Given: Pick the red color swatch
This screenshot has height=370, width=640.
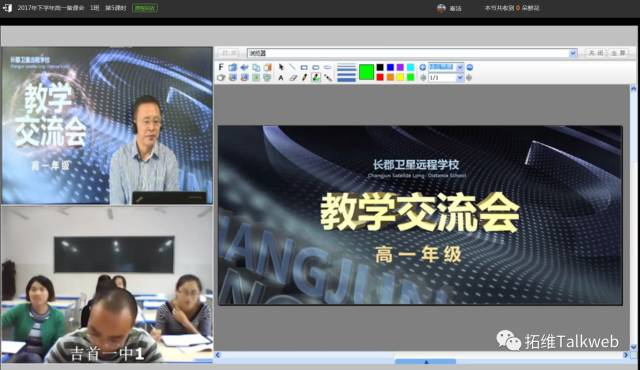Looking at the screenshot, I should click(380, 77).
